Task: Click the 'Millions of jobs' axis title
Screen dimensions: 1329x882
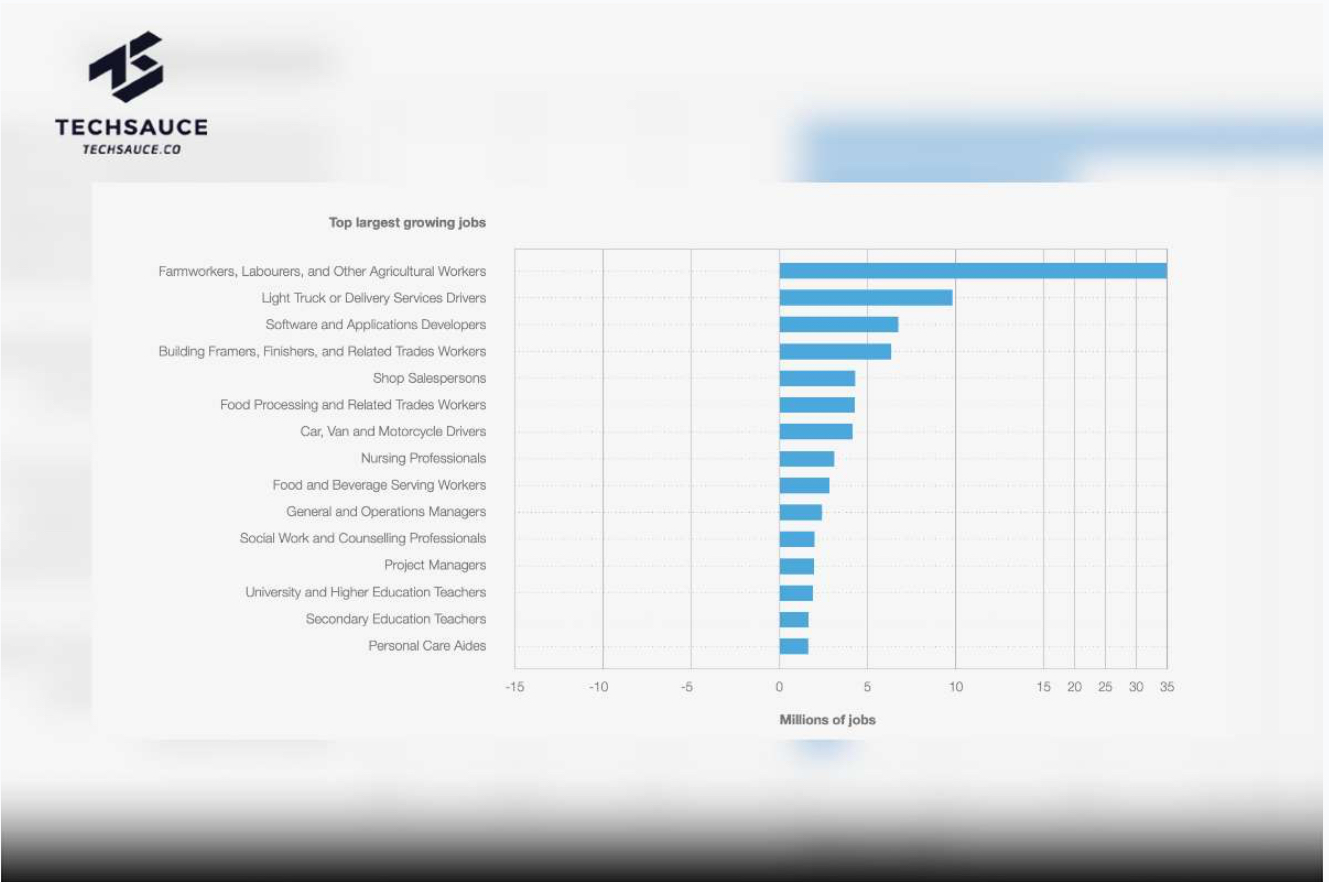Action: click(x=827, y=720)
